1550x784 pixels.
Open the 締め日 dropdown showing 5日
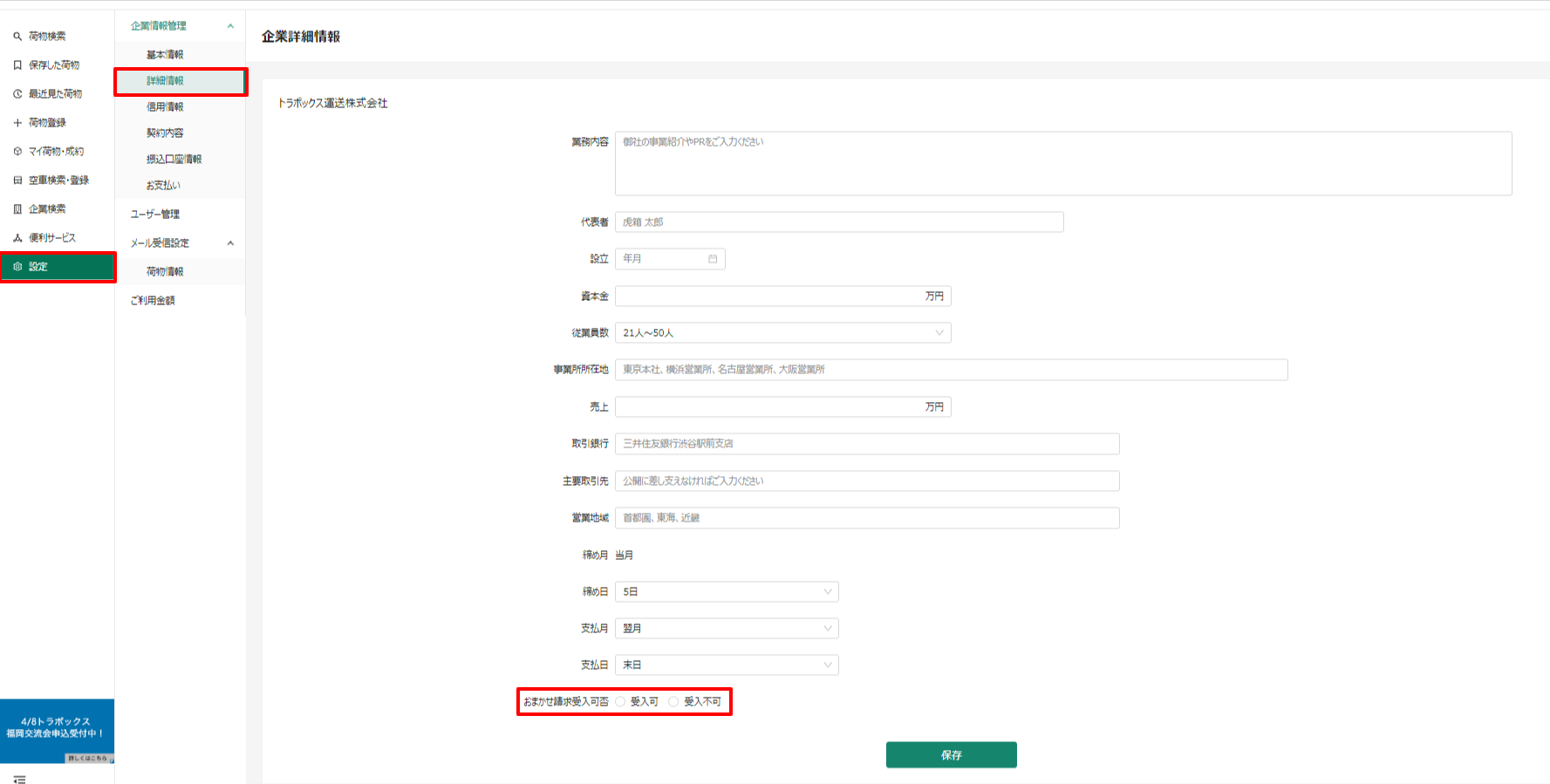point(727,592)
